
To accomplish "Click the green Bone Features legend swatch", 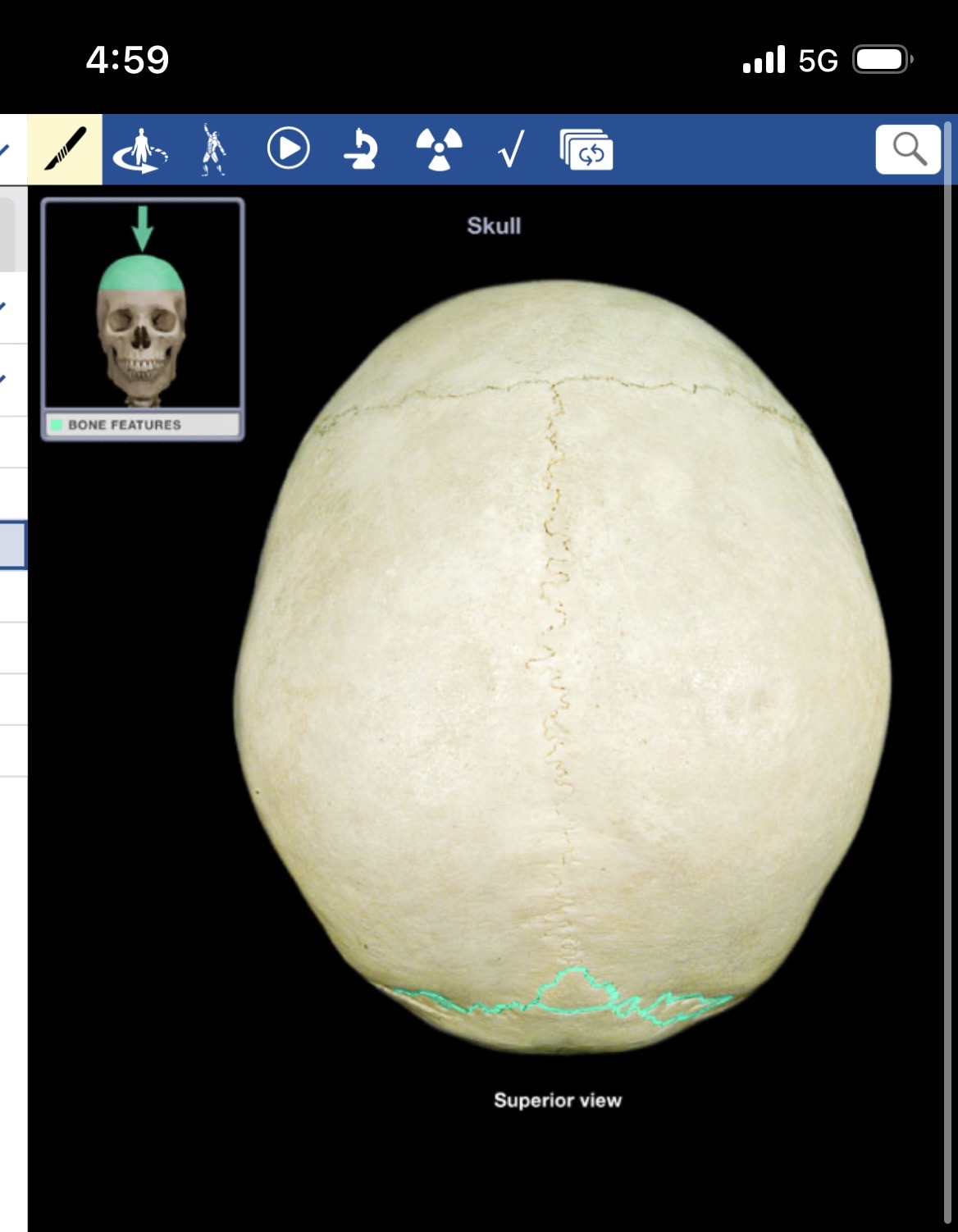I will tap(57, 425).
